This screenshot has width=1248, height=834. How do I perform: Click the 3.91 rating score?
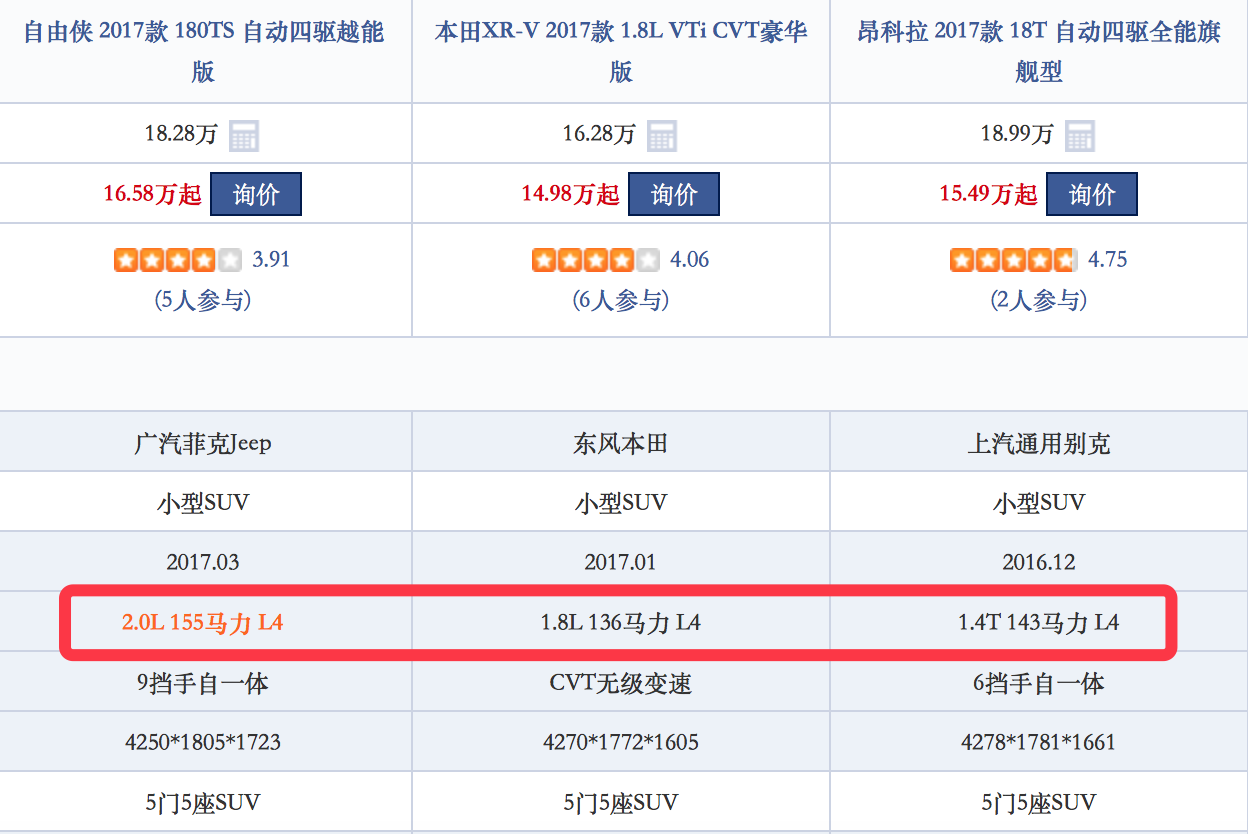click(x=271, y=260)
